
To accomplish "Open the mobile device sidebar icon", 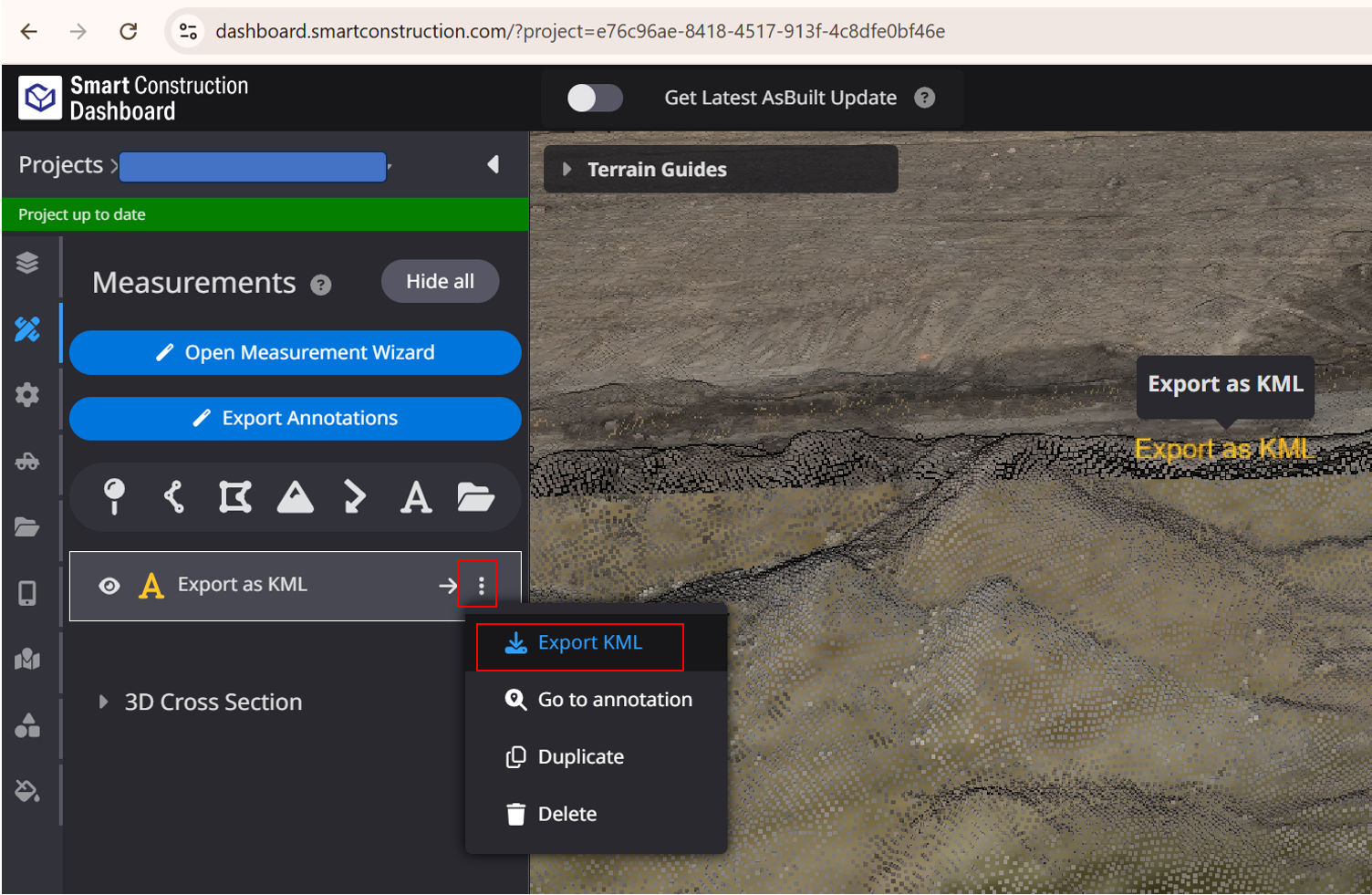I will click(x=27, y=593).
